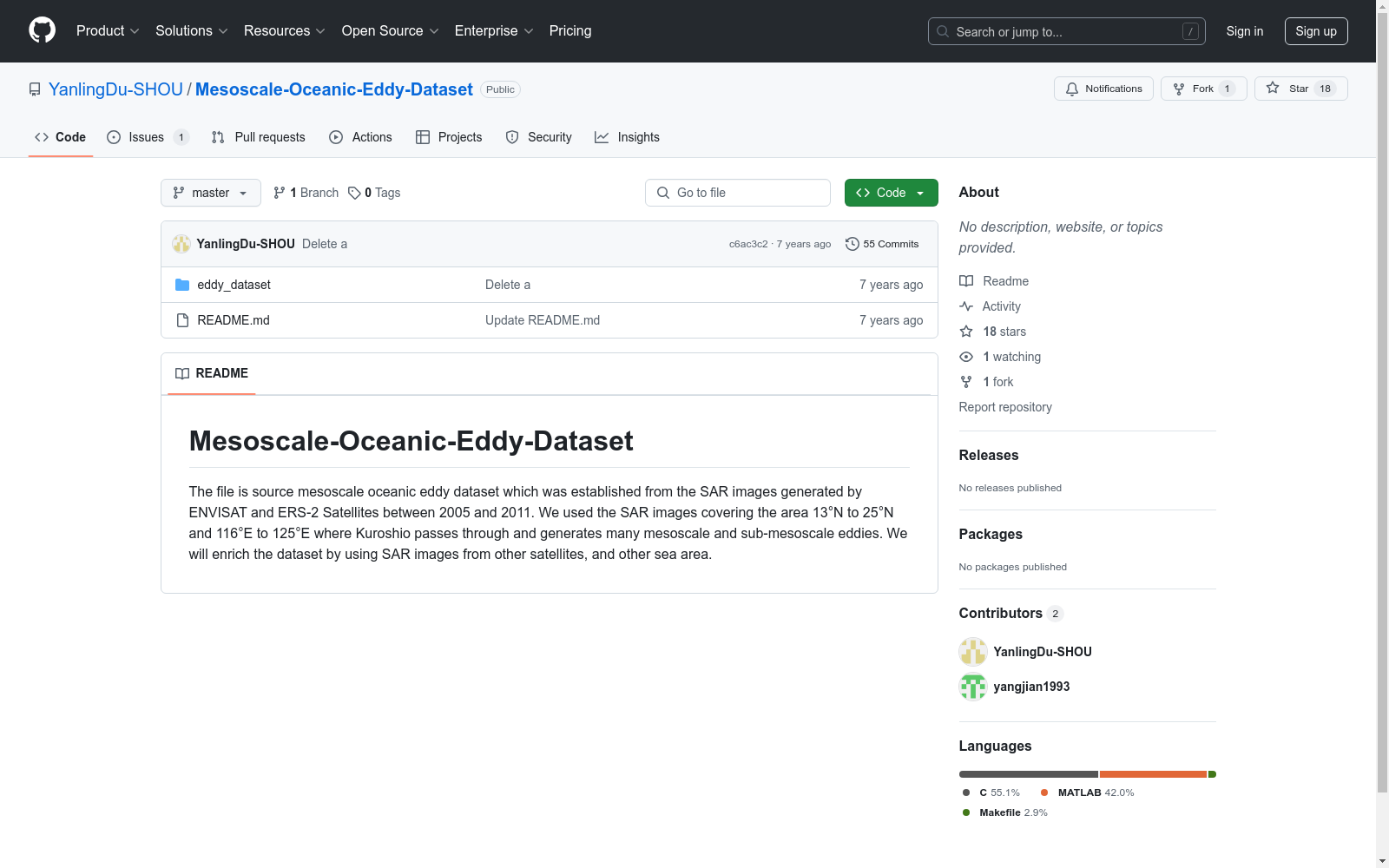Click the star icon to star repository
The height and width of the screenshot is (868, 1389).
click(x=1273, y=88)
